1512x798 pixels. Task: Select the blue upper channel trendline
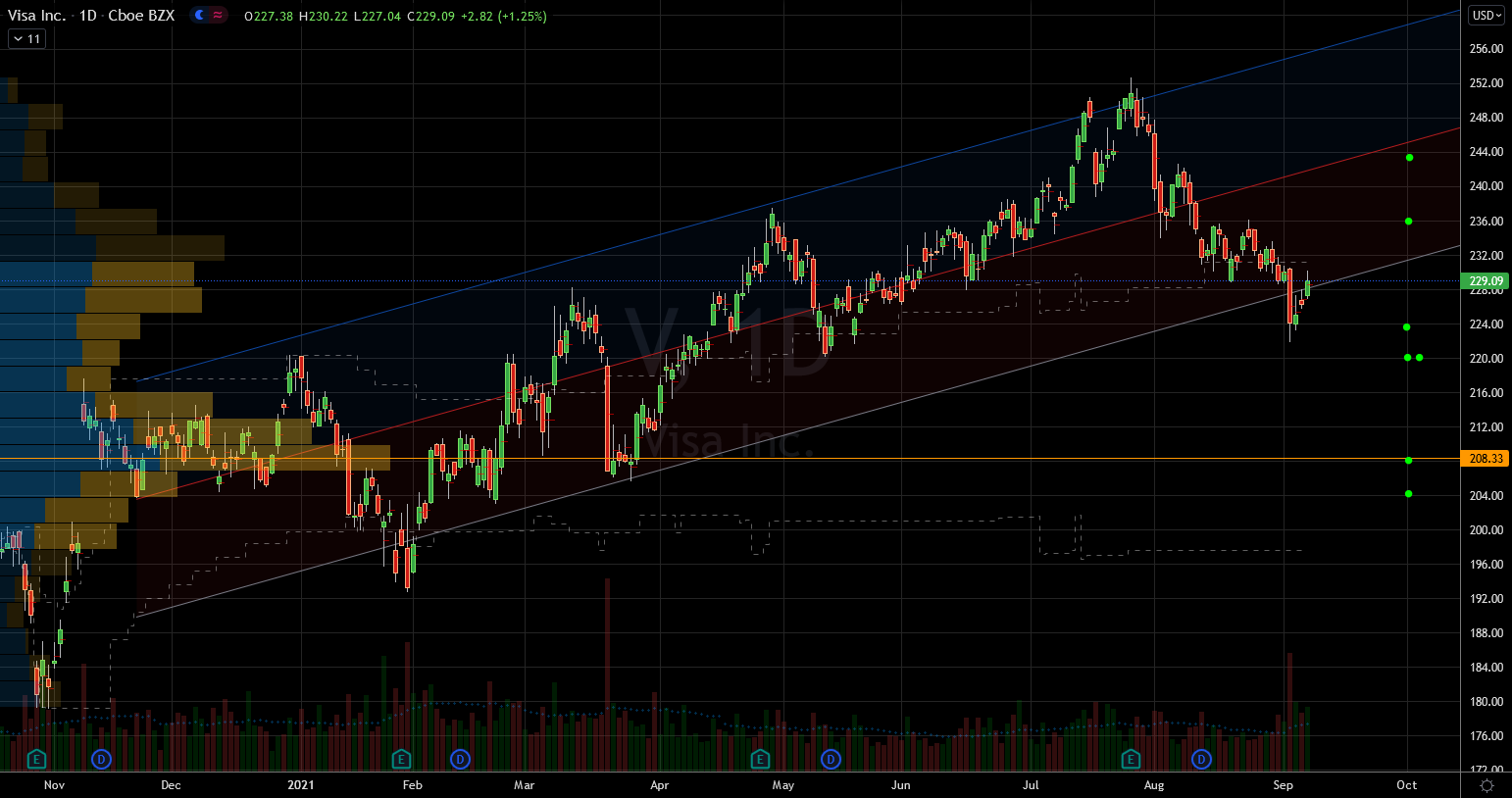pos(799,195)
